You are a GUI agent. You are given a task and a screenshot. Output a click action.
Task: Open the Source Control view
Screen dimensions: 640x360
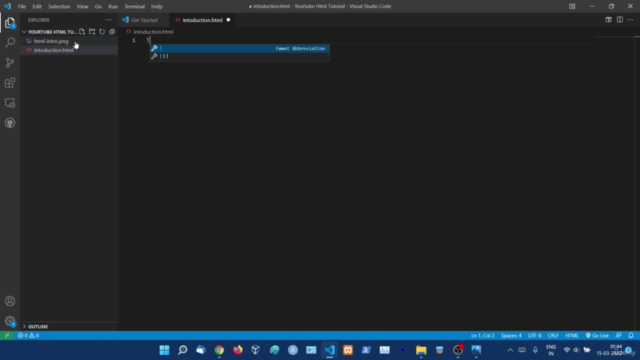(10, 62)
